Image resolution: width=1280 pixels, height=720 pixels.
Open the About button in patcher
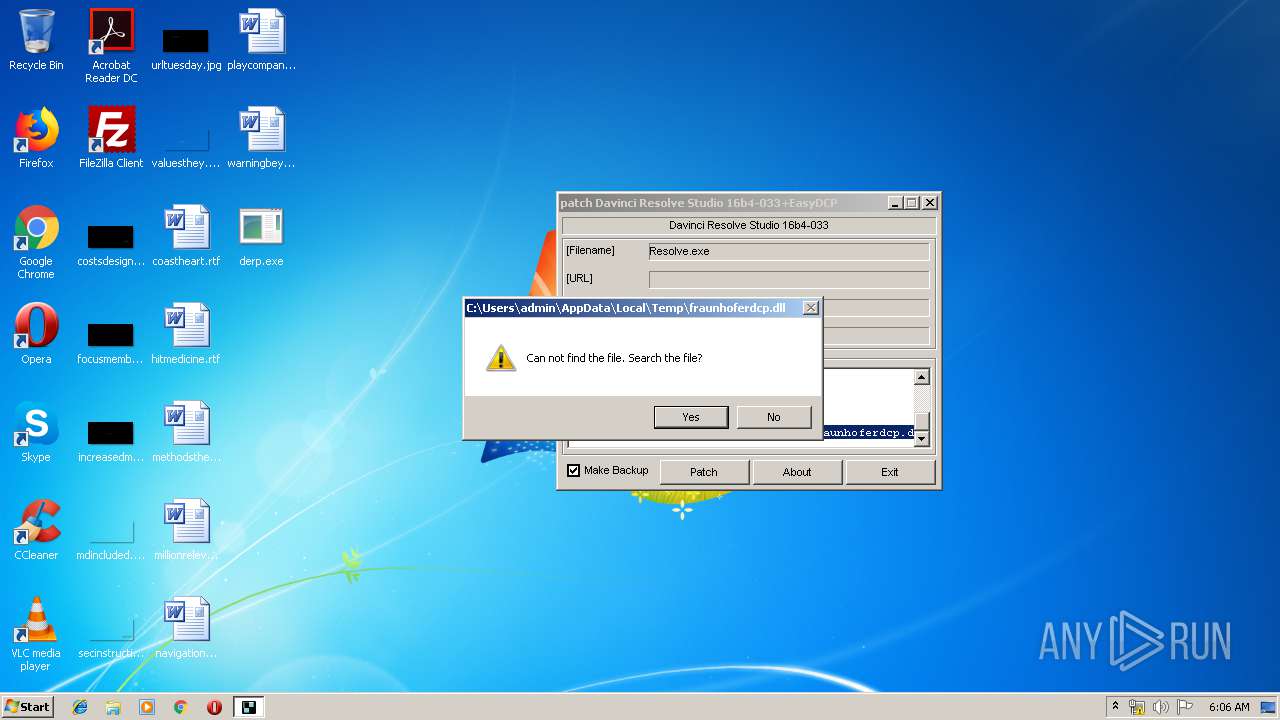(797, 472)
